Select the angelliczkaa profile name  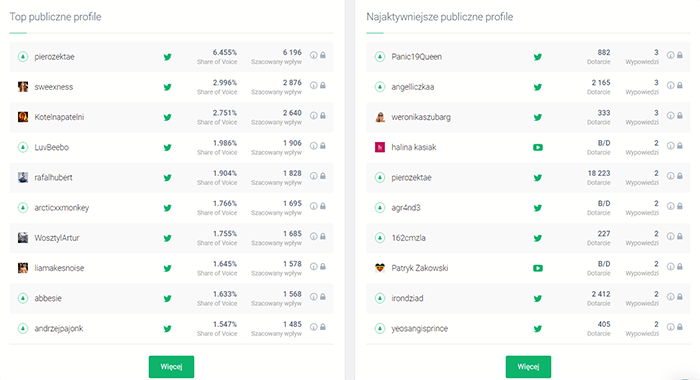412,87
